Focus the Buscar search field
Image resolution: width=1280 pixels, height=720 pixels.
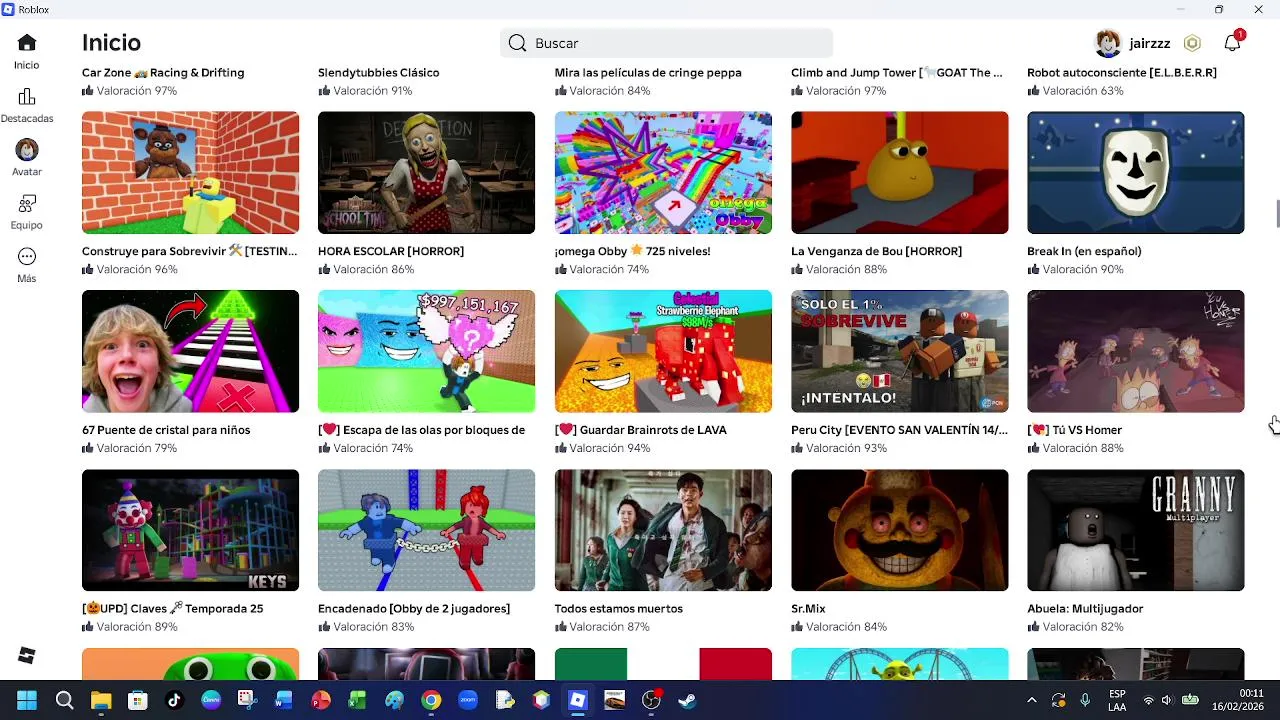click(x=666, y=43)
